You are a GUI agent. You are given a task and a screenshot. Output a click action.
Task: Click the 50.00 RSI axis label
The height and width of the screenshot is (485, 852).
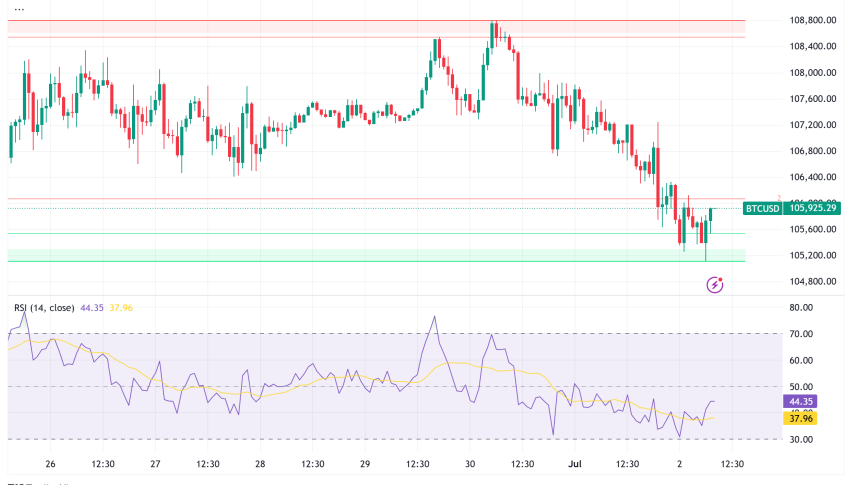click(801, 387)
